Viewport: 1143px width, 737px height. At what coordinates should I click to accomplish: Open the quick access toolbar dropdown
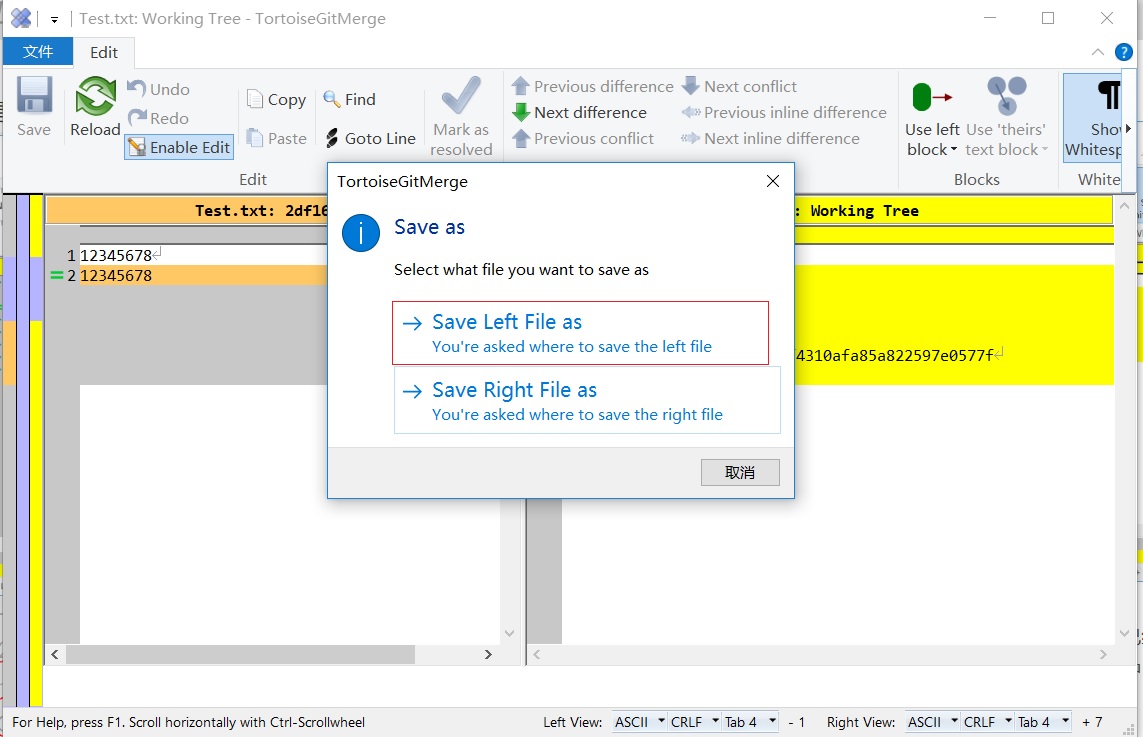[54, 20]
